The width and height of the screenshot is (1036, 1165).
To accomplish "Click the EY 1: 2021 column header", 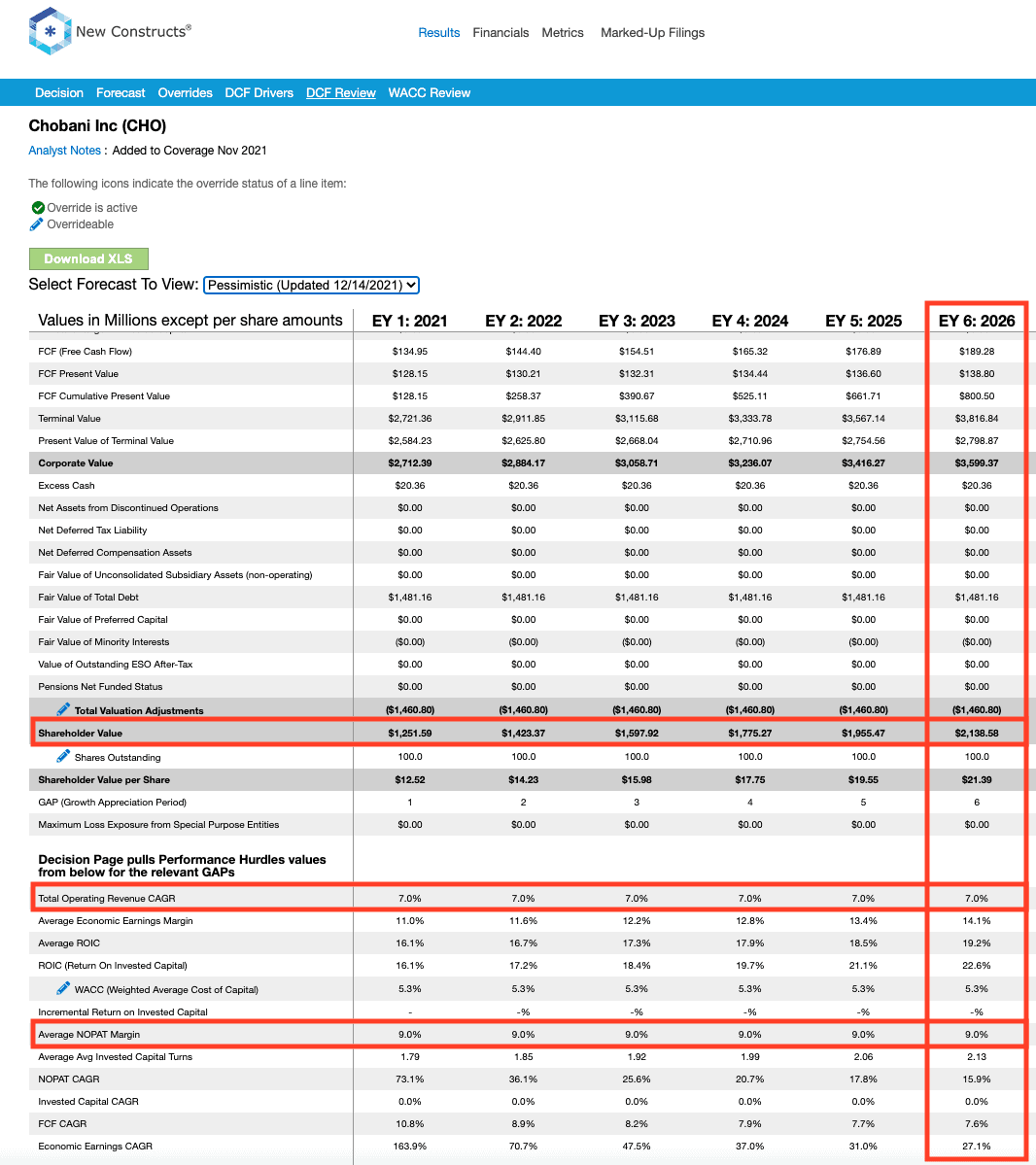I will [410, 321].
